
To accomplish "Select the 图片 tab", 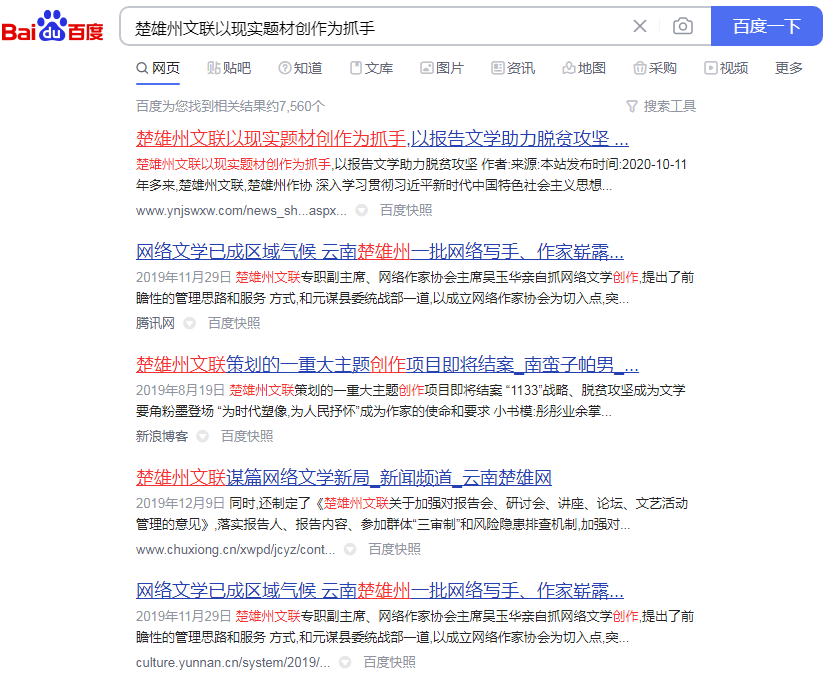I will (x=442, y=68).
